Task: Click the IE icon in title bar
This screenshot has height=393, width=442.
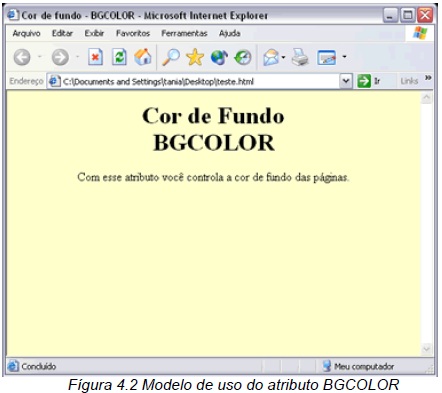Action: click(13, 15)
